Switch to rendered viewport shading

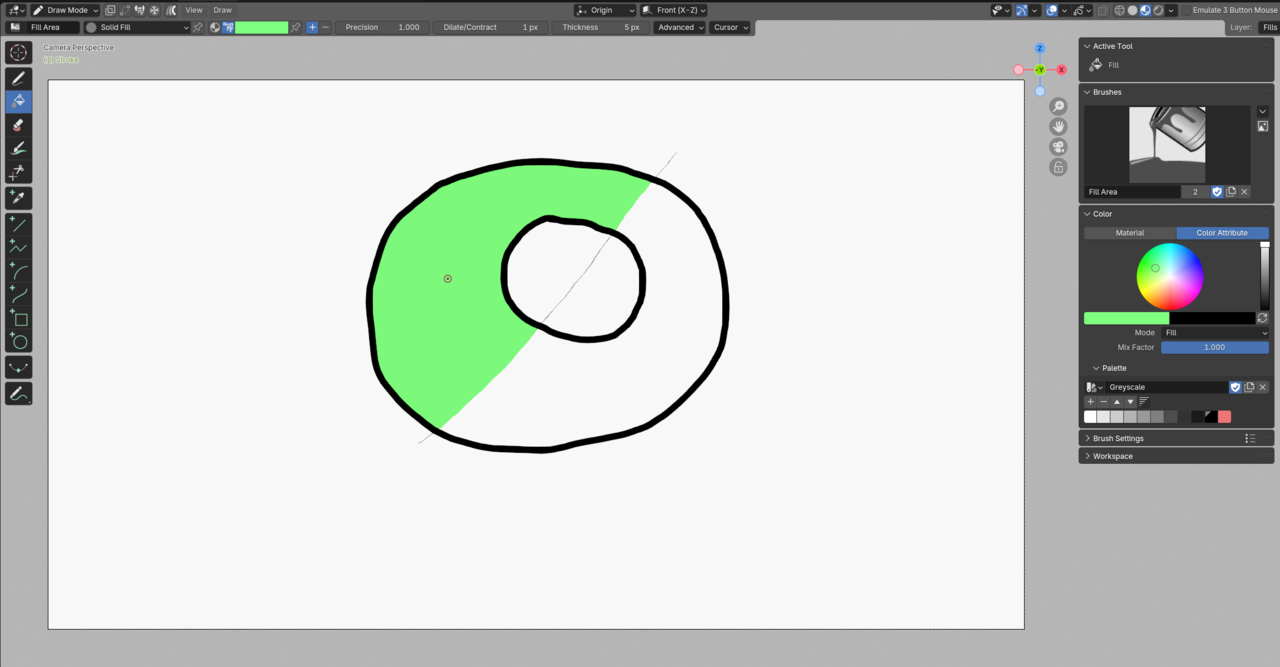(1159, 10)
